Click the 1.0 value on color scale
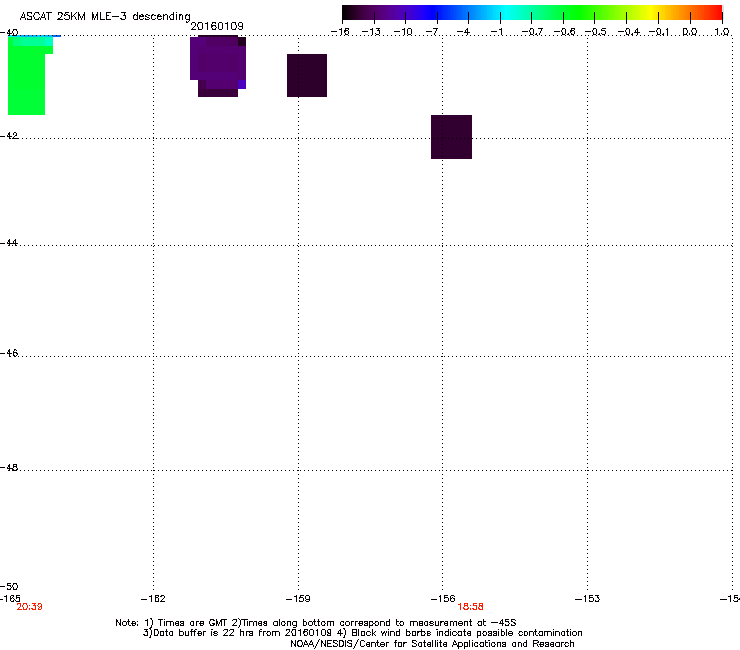This screenshot has height=650, width=740. [722, 32]
